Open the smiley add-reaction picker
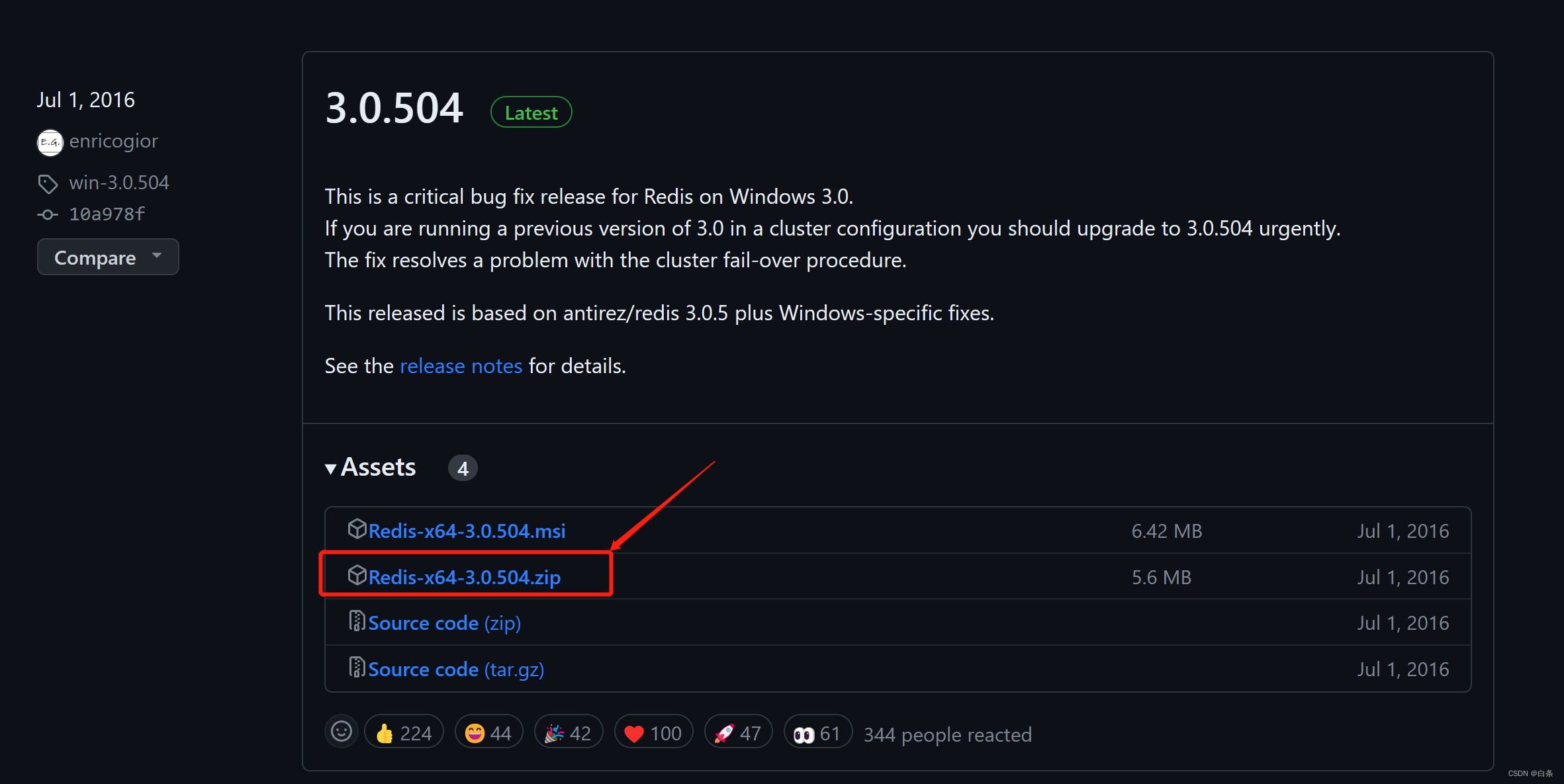 click(x=342, y=732)
